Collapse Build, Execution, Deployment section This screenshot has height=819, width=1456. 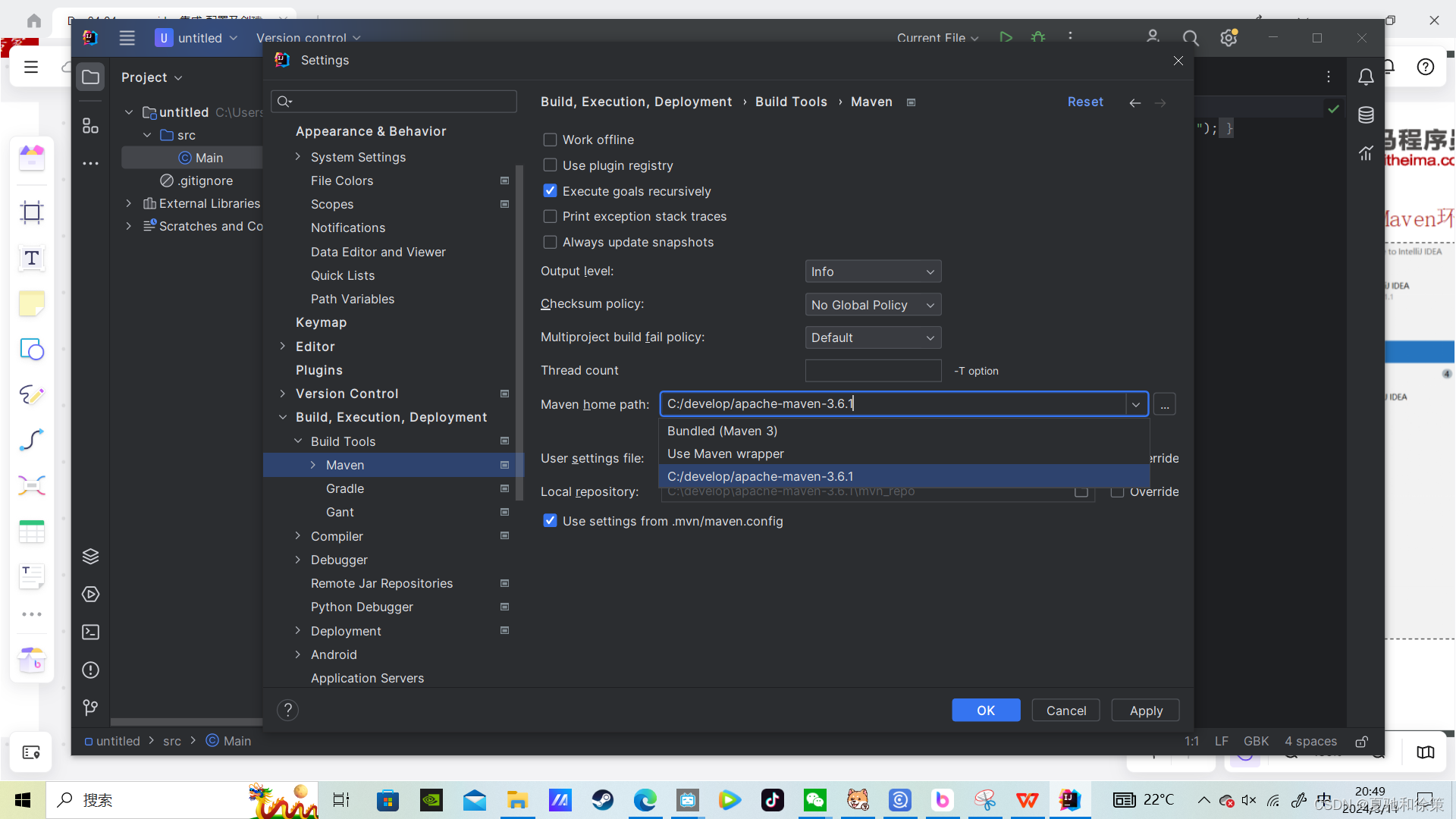pos(282,417)
